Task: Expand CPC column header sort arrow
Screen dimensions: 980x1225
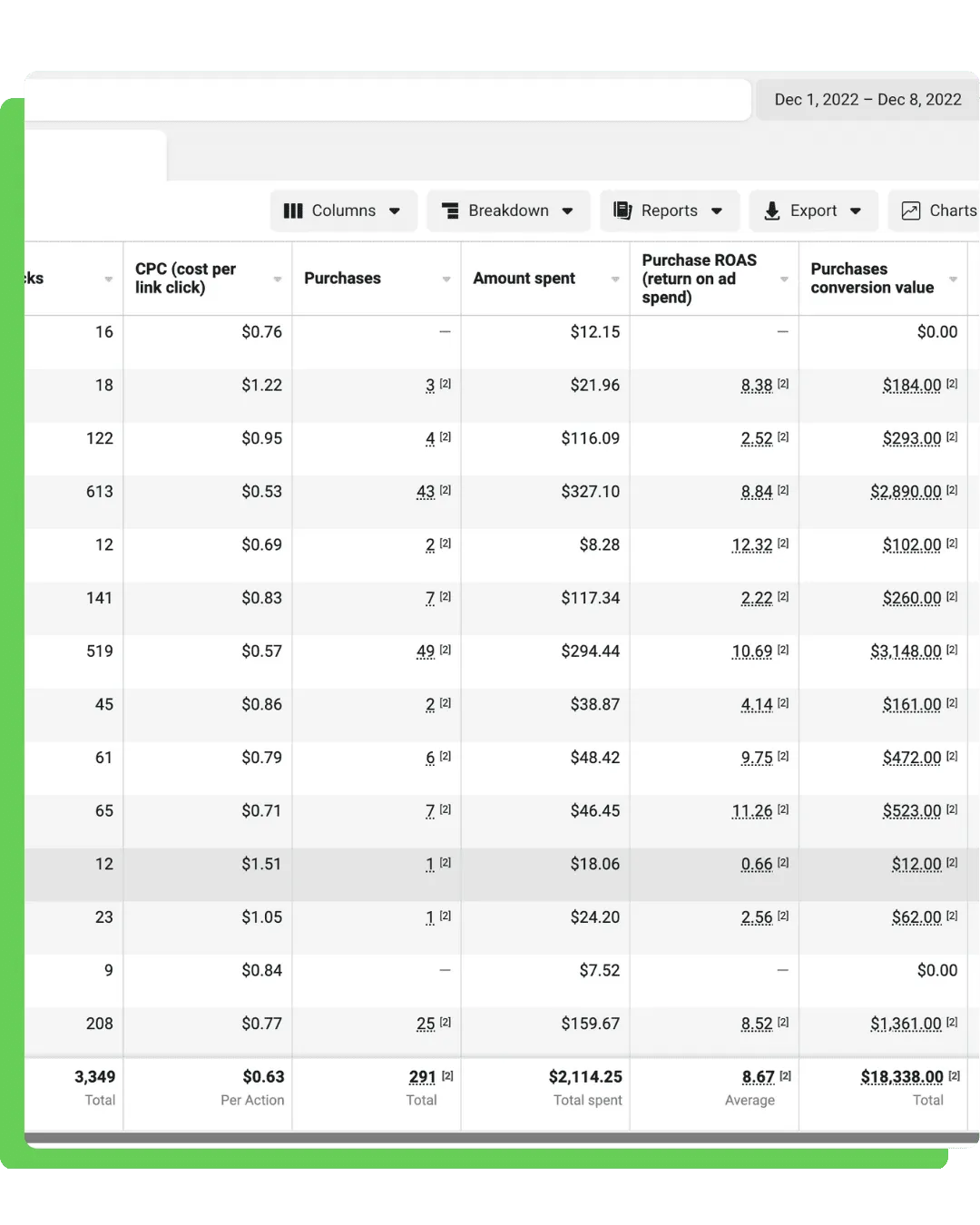Action: coord(278,279)
